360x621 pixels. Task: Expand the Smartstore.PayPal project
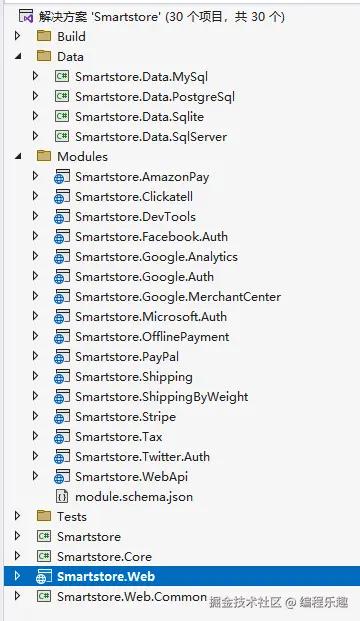click(35, 356)
